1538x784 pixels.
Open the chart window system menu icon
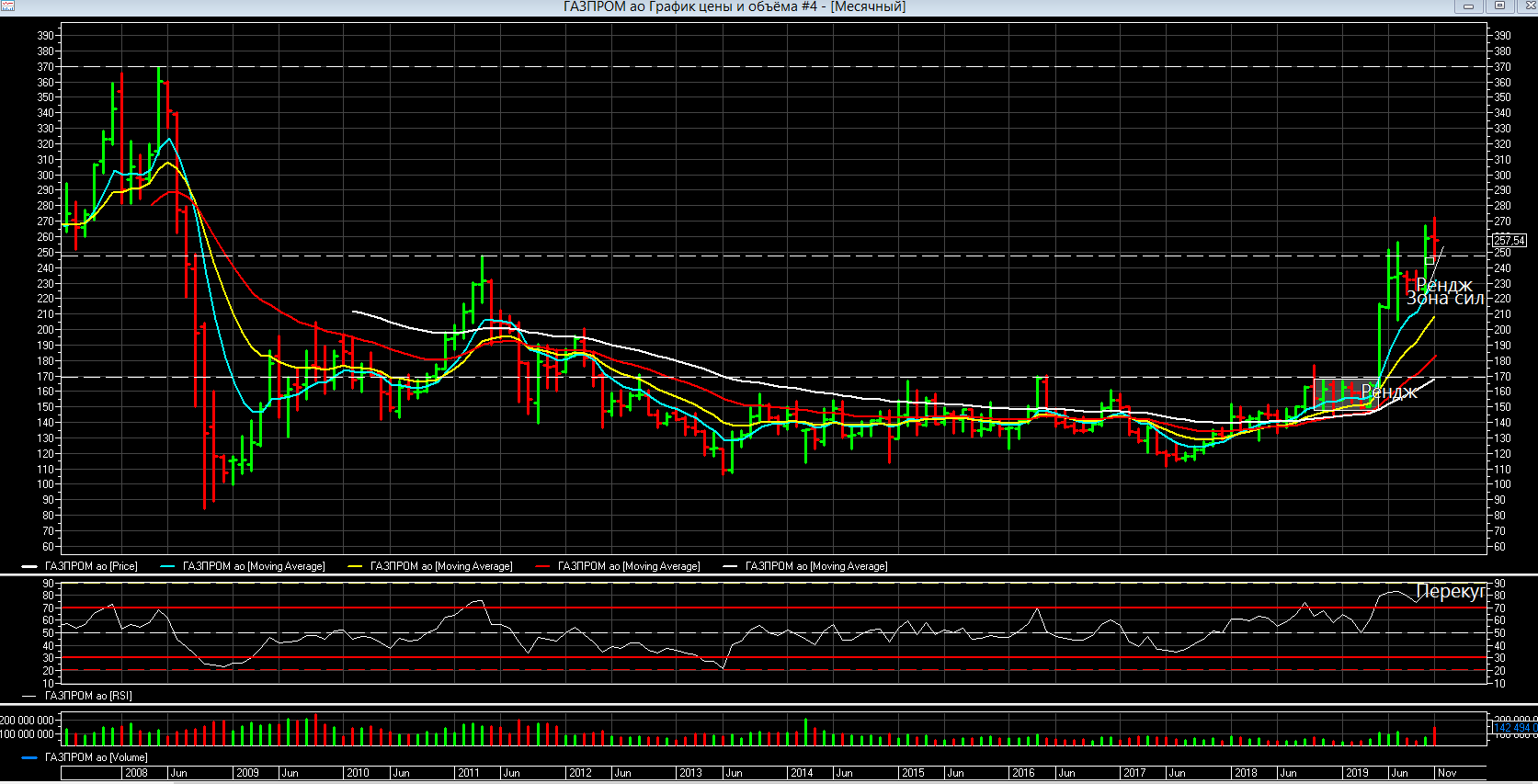(x=7, y=6)
